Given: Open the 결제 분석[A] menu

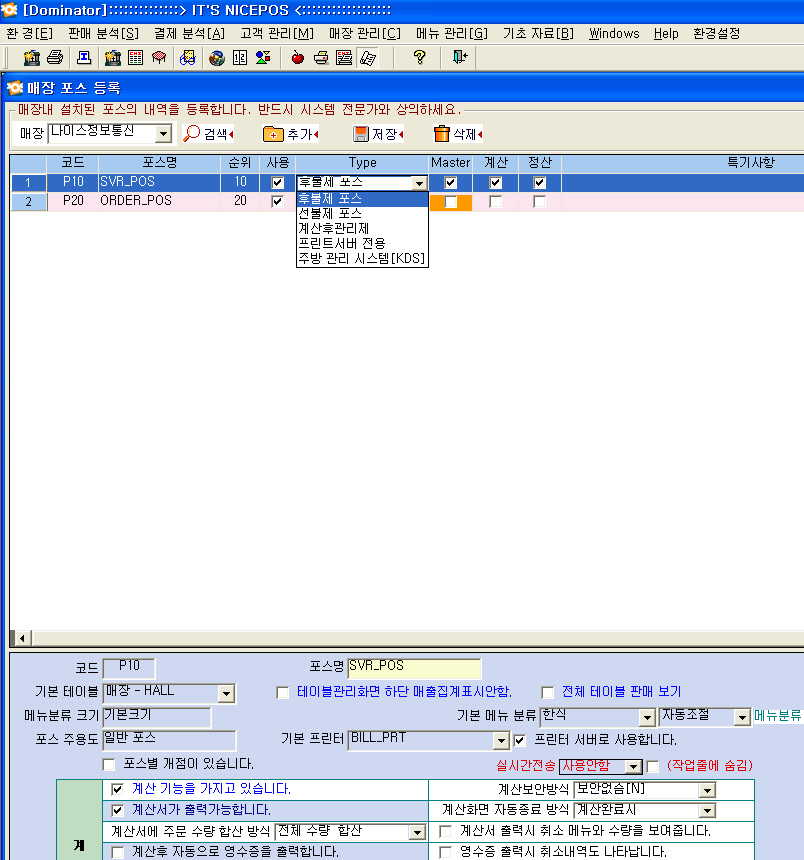Looking at the screenshot, I should [189, 33].
